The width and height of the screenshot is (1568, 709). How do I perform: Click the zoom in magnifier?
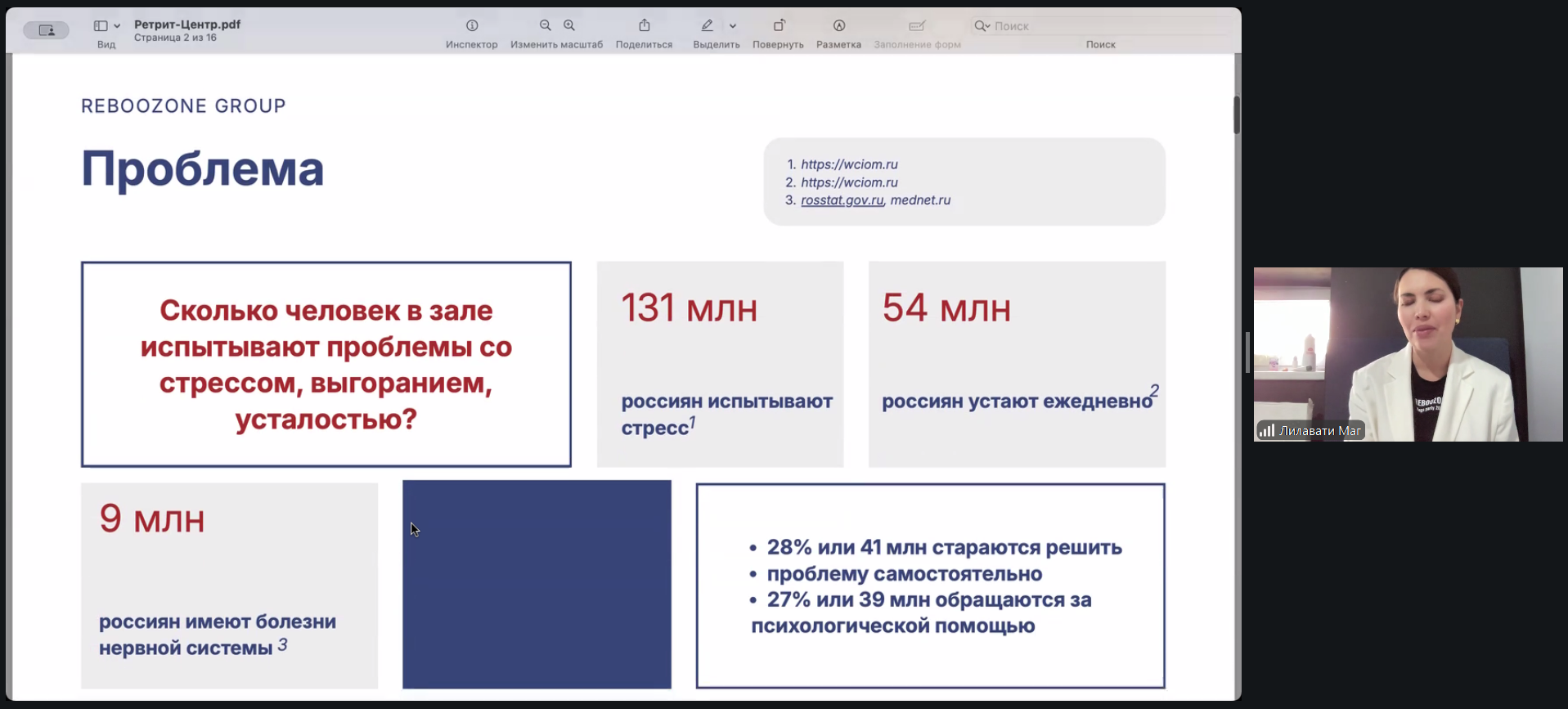[569, 26]
